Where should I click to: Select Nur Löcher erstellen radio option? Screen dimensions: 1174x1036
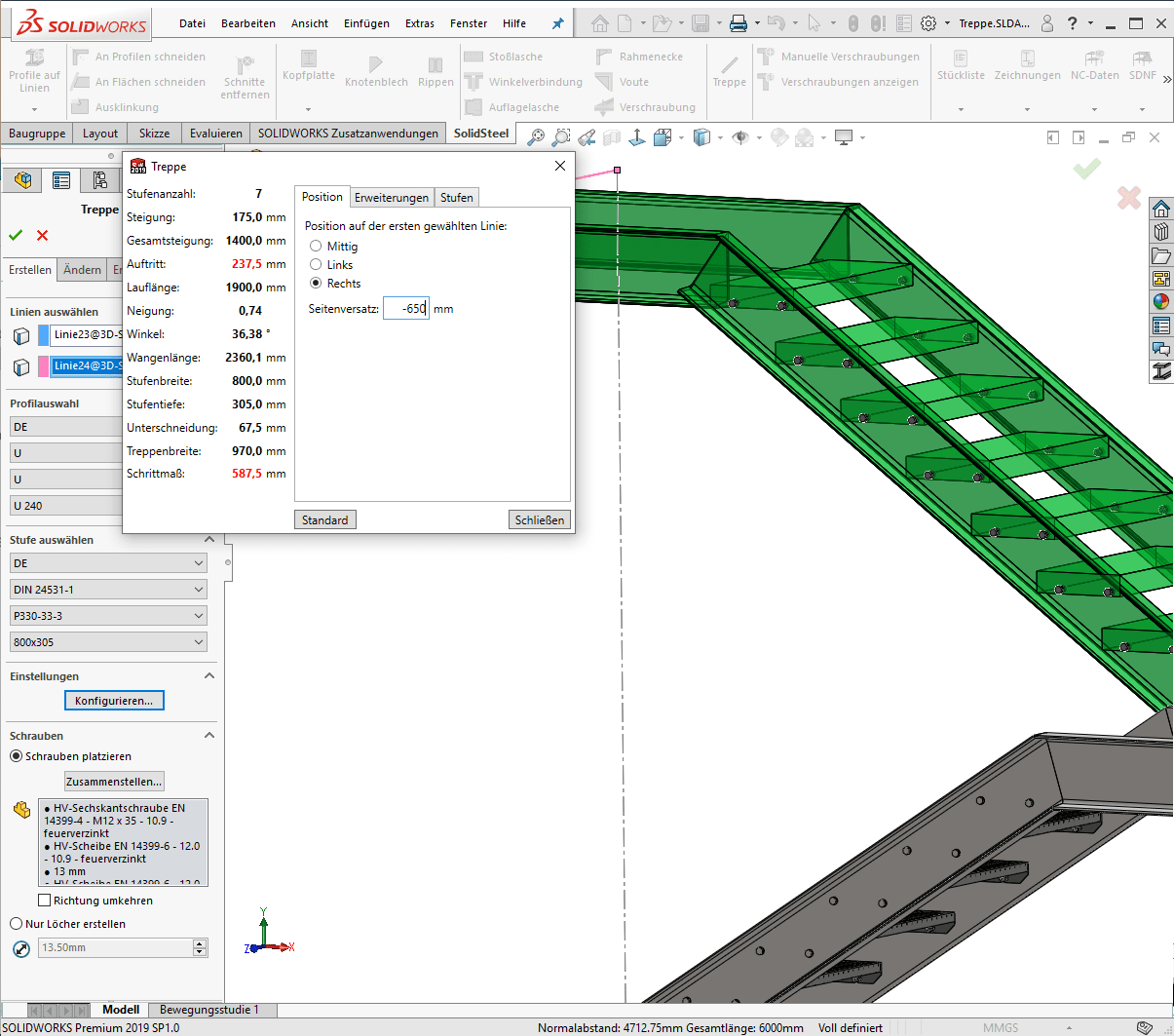(x=16, y=924)
